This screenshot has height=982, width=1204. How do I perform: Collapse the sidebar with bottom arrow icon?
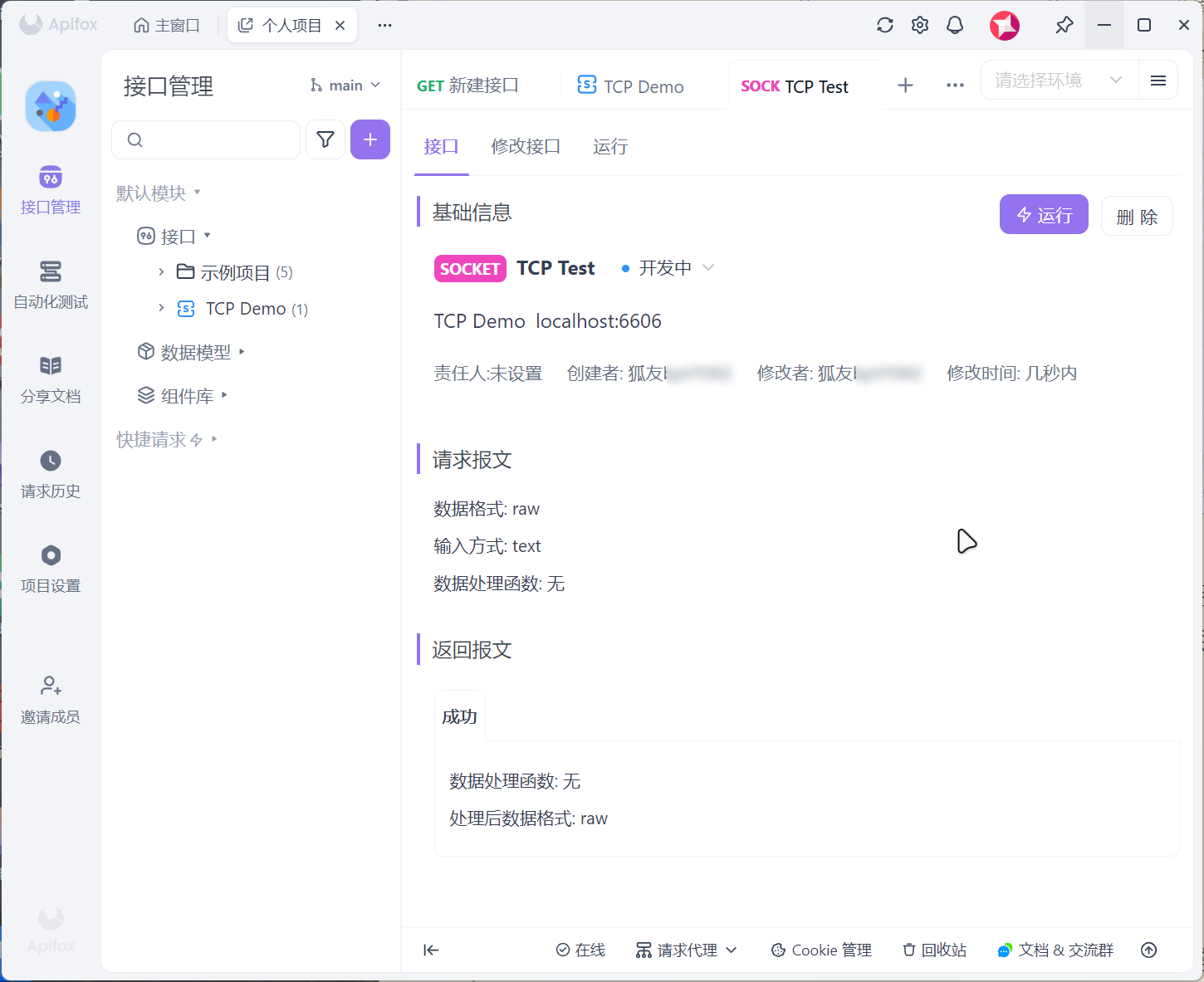[x=431, y=950]
